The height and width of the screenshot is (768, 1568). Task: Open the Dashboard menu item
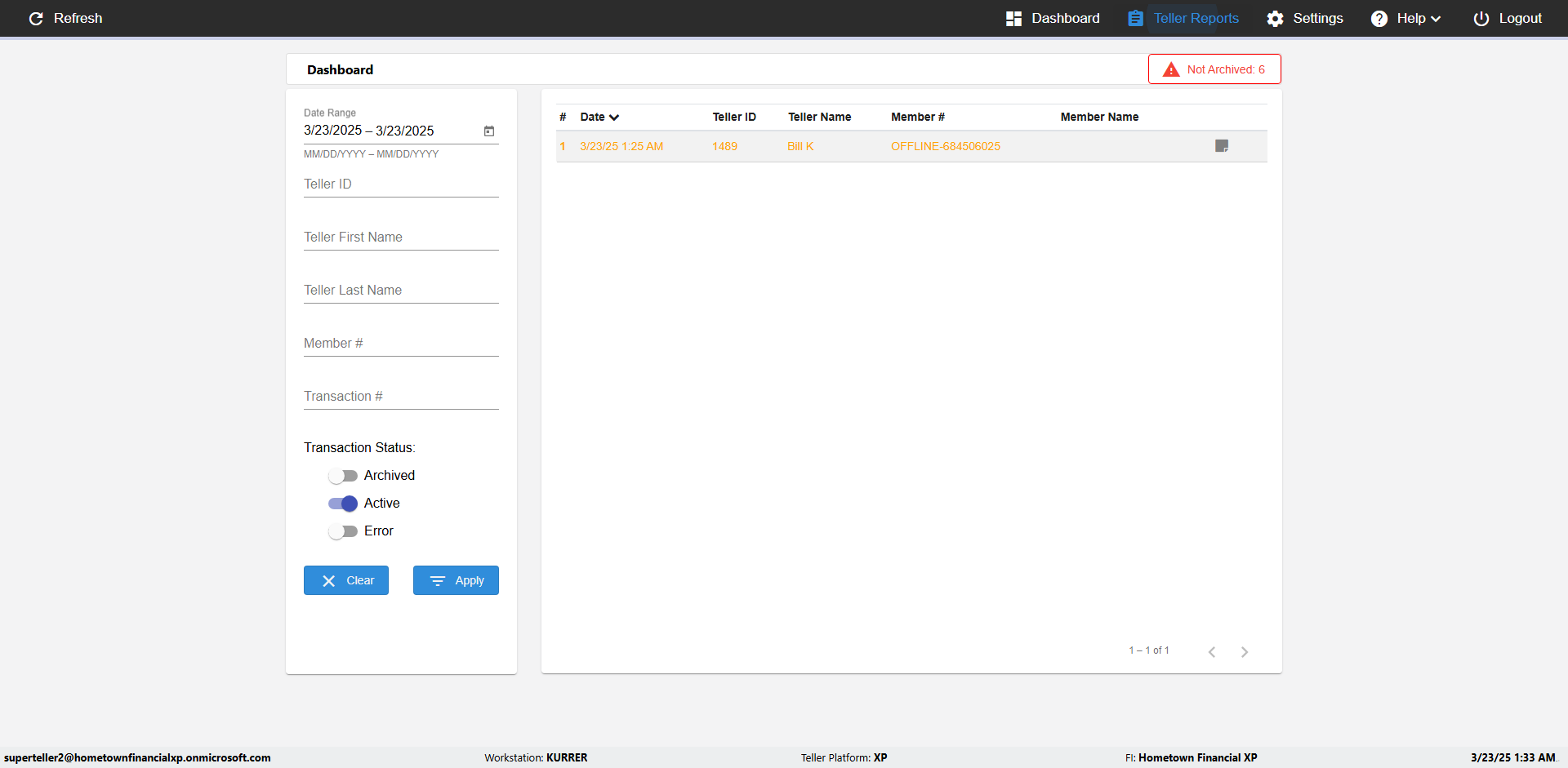[1053, 18]
